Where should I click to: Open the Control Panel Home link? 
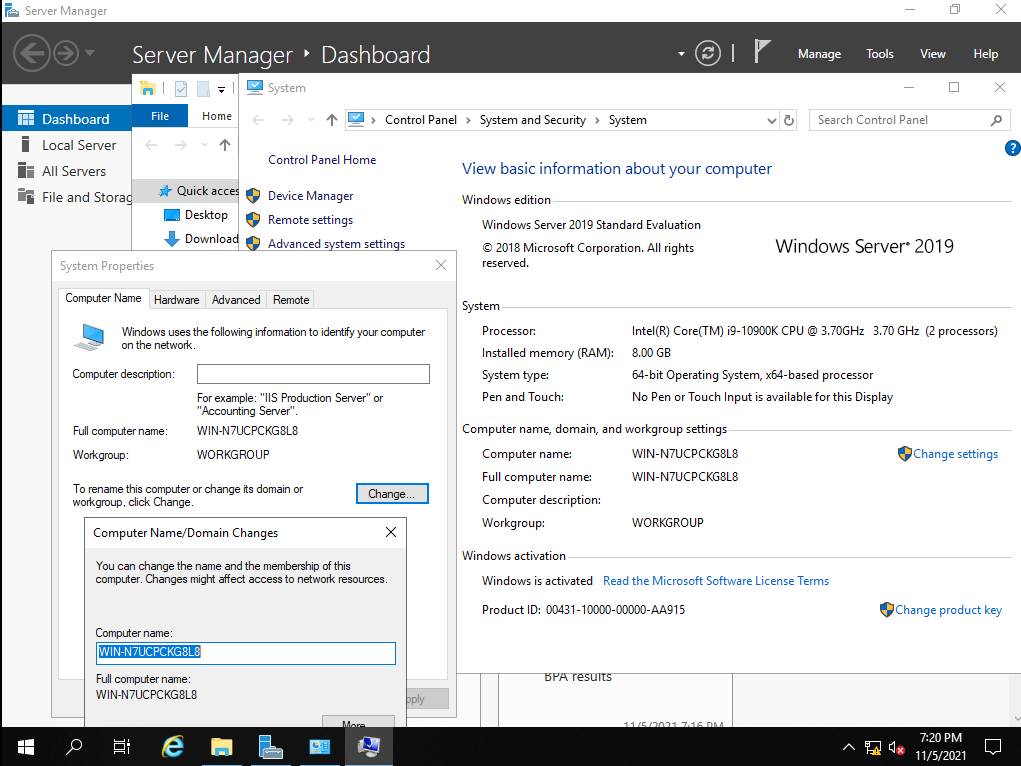tap(322, 160)
